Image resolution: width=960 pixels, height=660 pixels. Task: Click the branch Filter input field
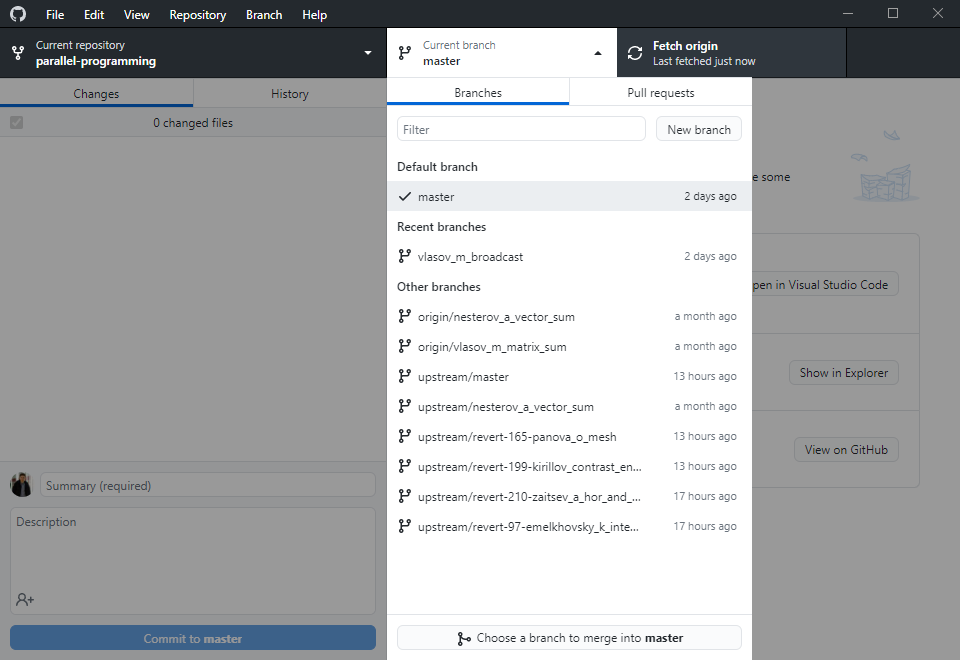click(x=521, y=129)
